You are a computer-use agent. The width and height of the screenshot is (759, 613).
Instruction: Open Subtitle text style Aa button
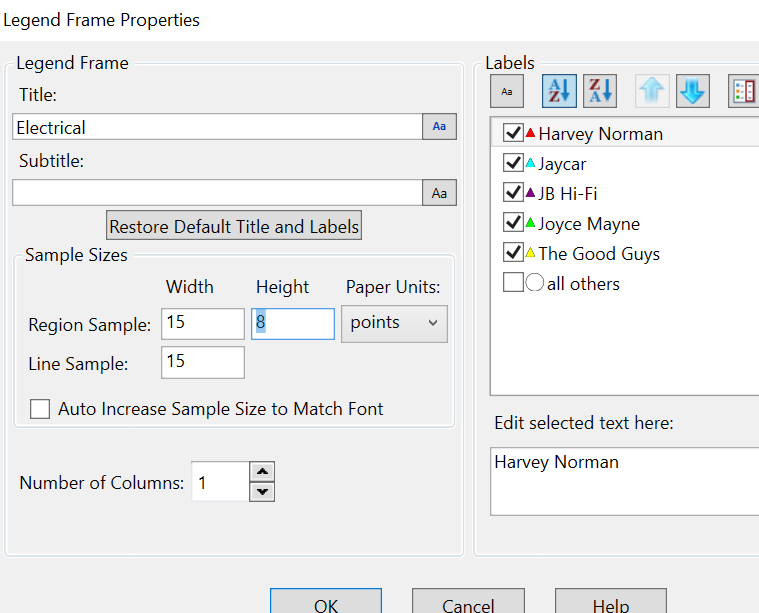(x=439, y=193)
